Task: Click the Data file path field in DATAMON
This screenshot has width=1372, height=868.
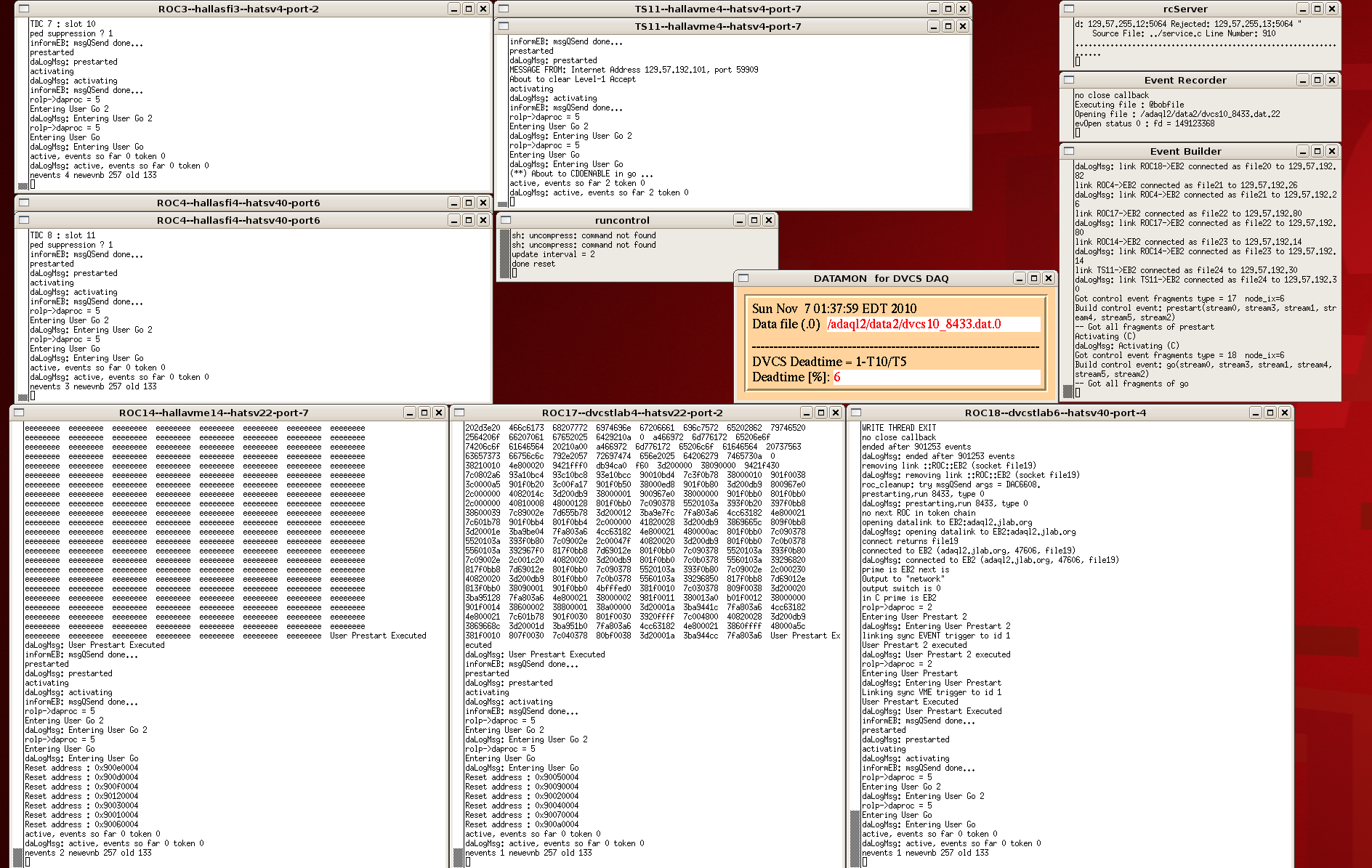Action: click(933, 324)
